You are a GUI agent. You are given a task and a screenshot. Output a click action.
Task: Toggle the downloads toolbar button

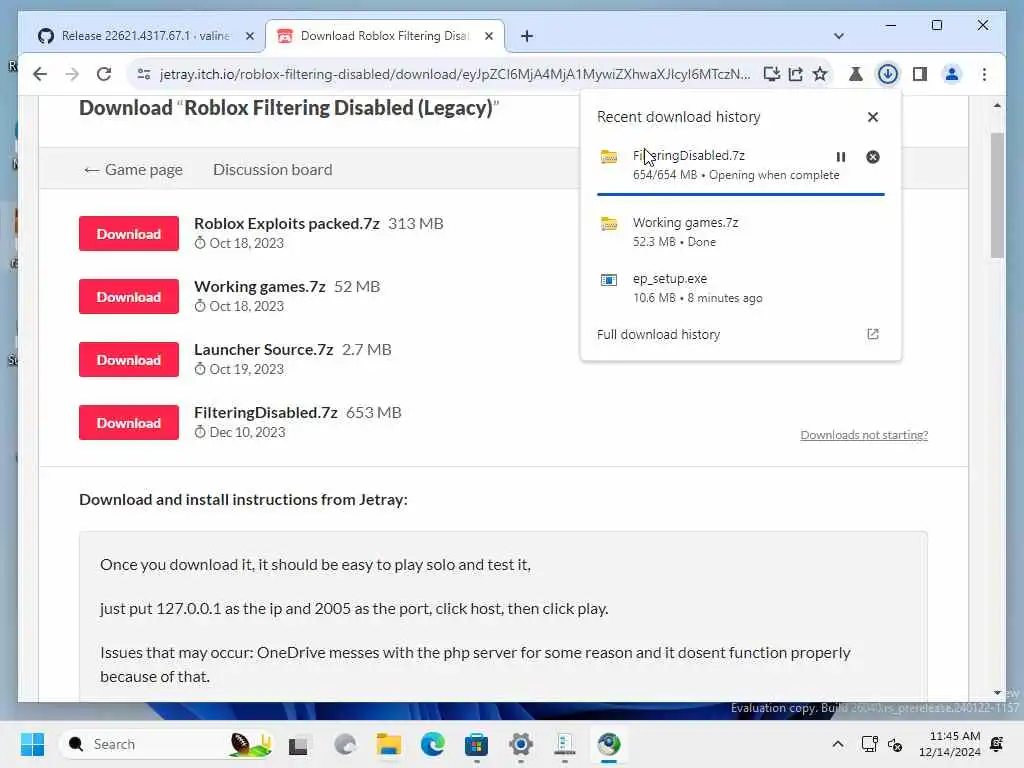(x=888, y=74)
